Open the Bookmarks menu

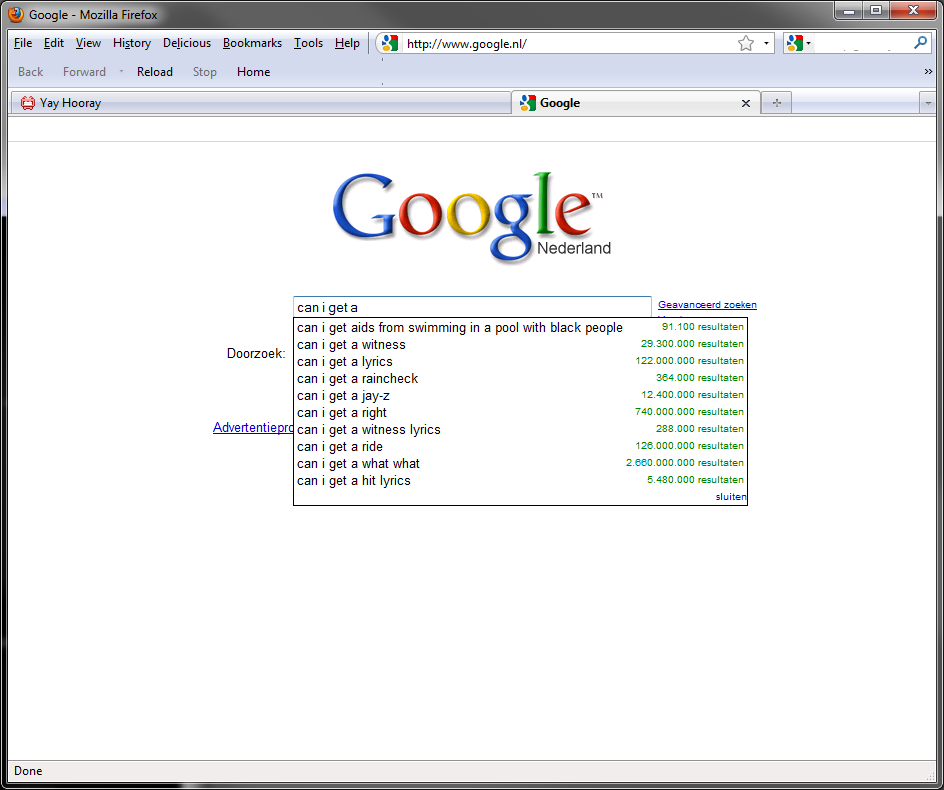point(252,43)
